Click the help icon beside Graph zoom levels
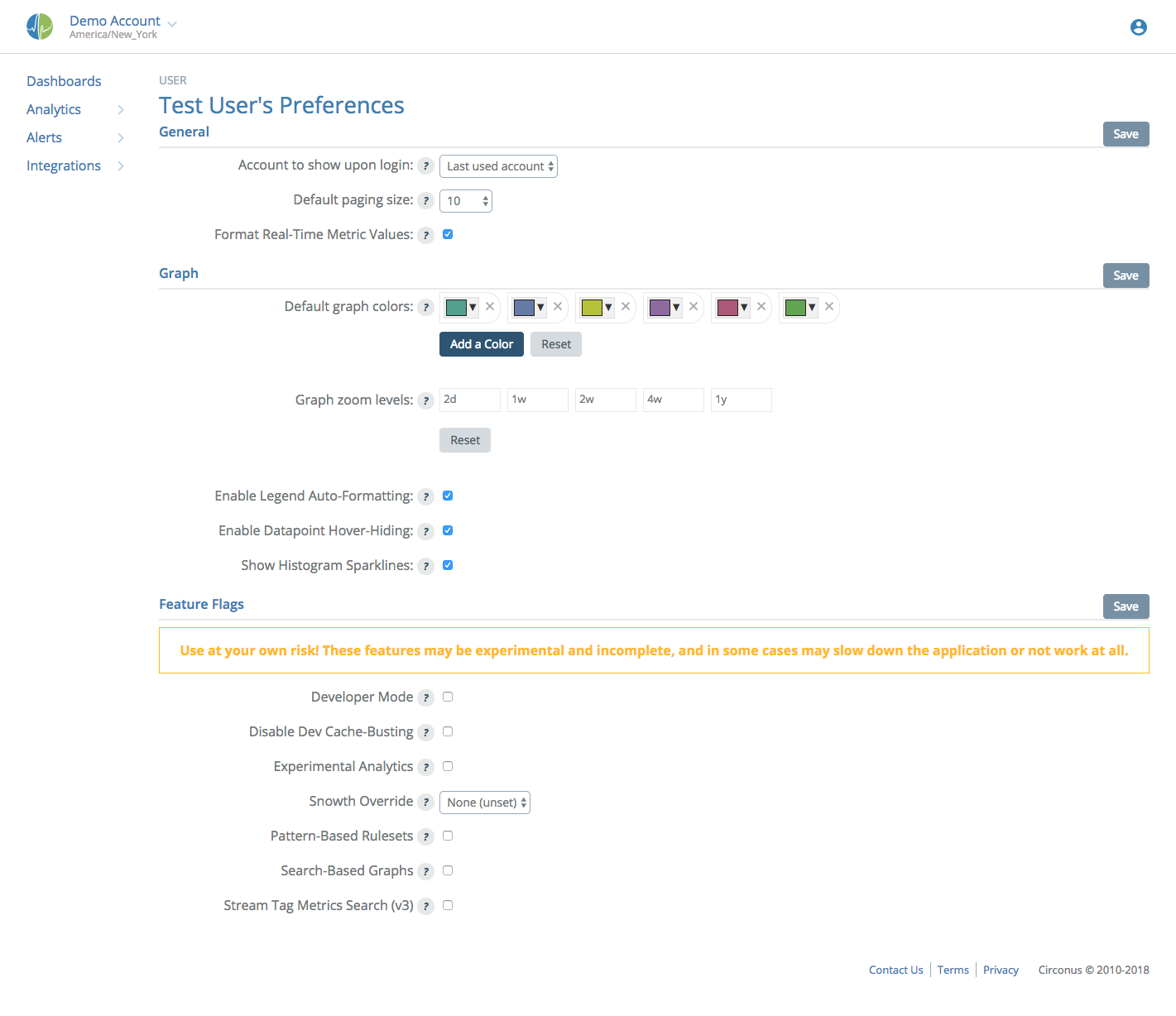Screen dimensions: 1176x1016 tap(426, 400)
